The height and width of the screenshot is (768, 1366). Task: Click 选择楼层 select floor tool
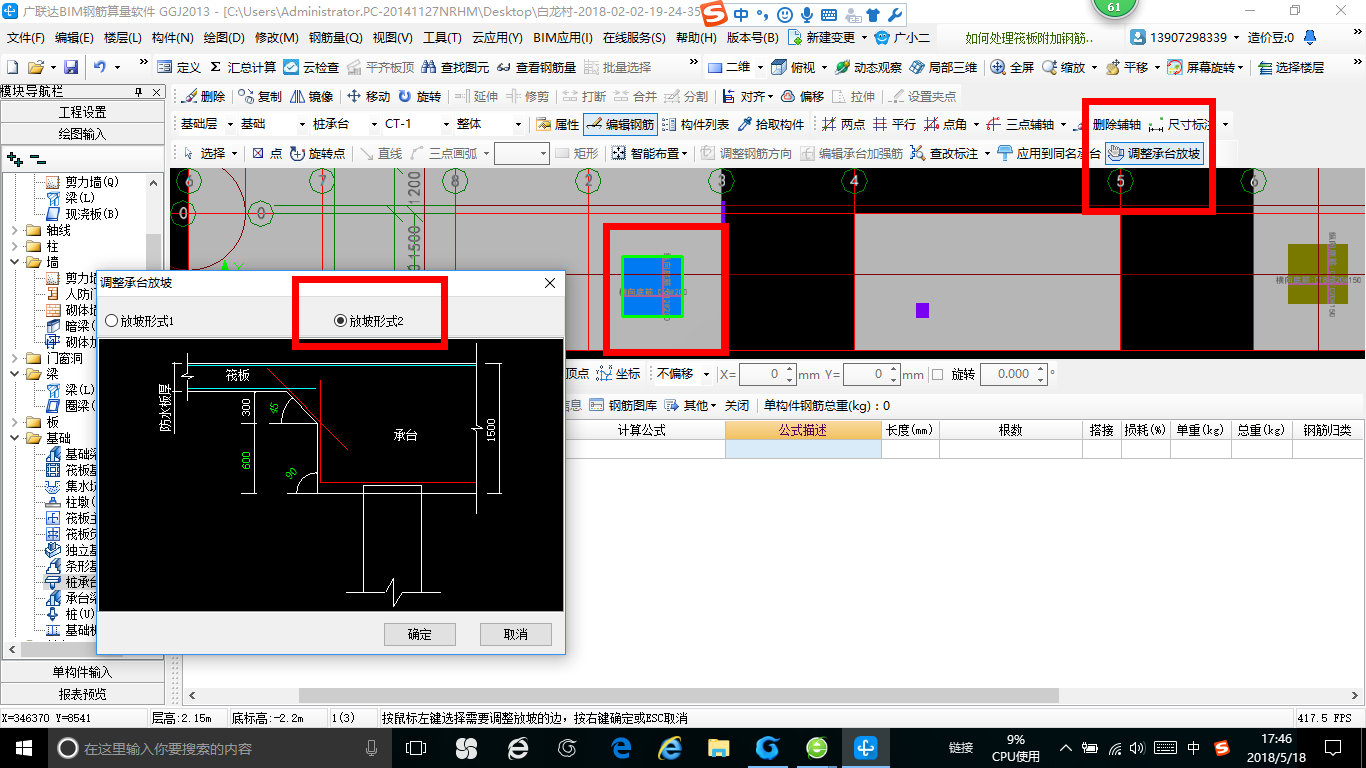[1292, 67]
